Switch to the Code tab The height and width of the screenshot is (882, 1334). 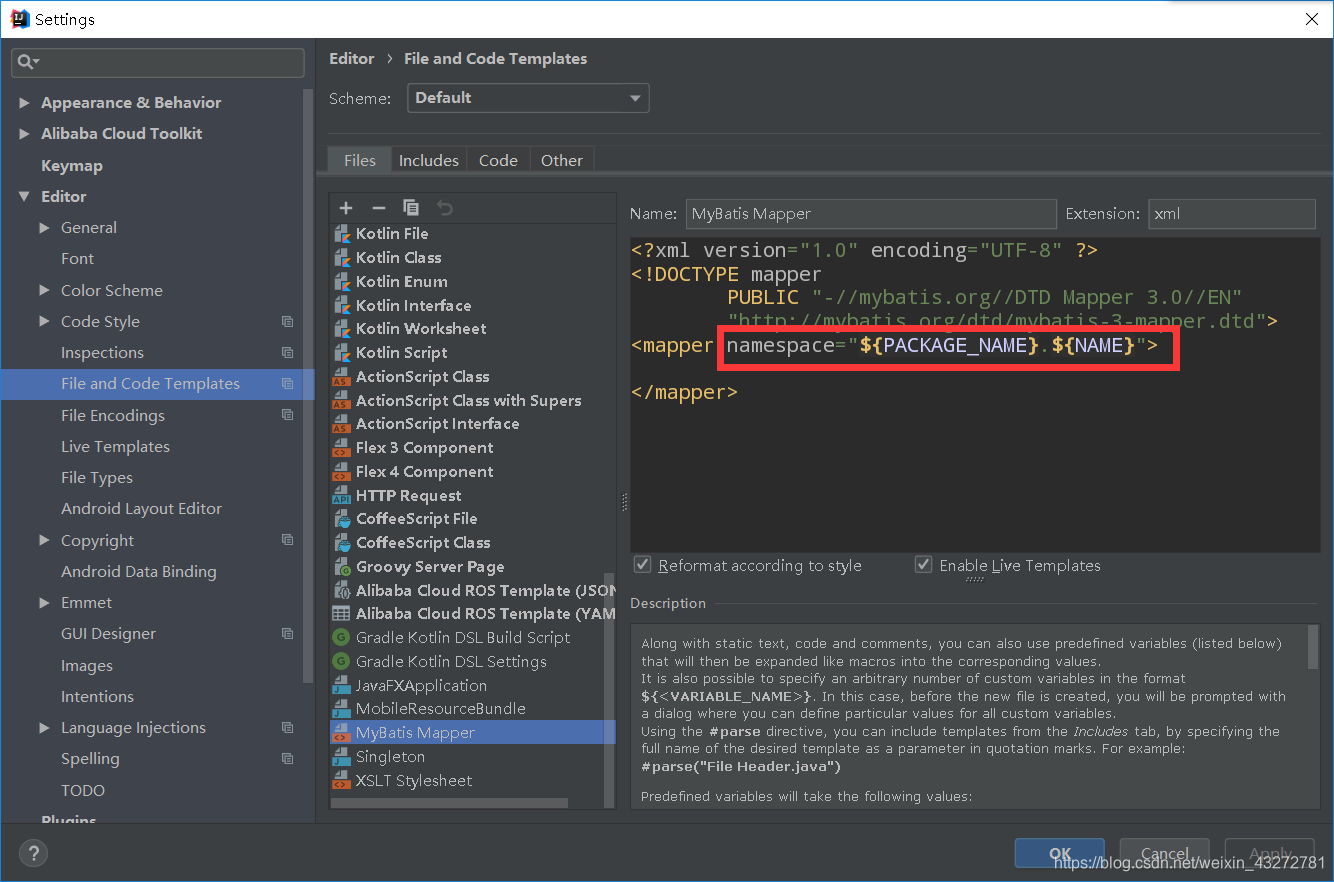pyautogui.click(x=498, y=160)
